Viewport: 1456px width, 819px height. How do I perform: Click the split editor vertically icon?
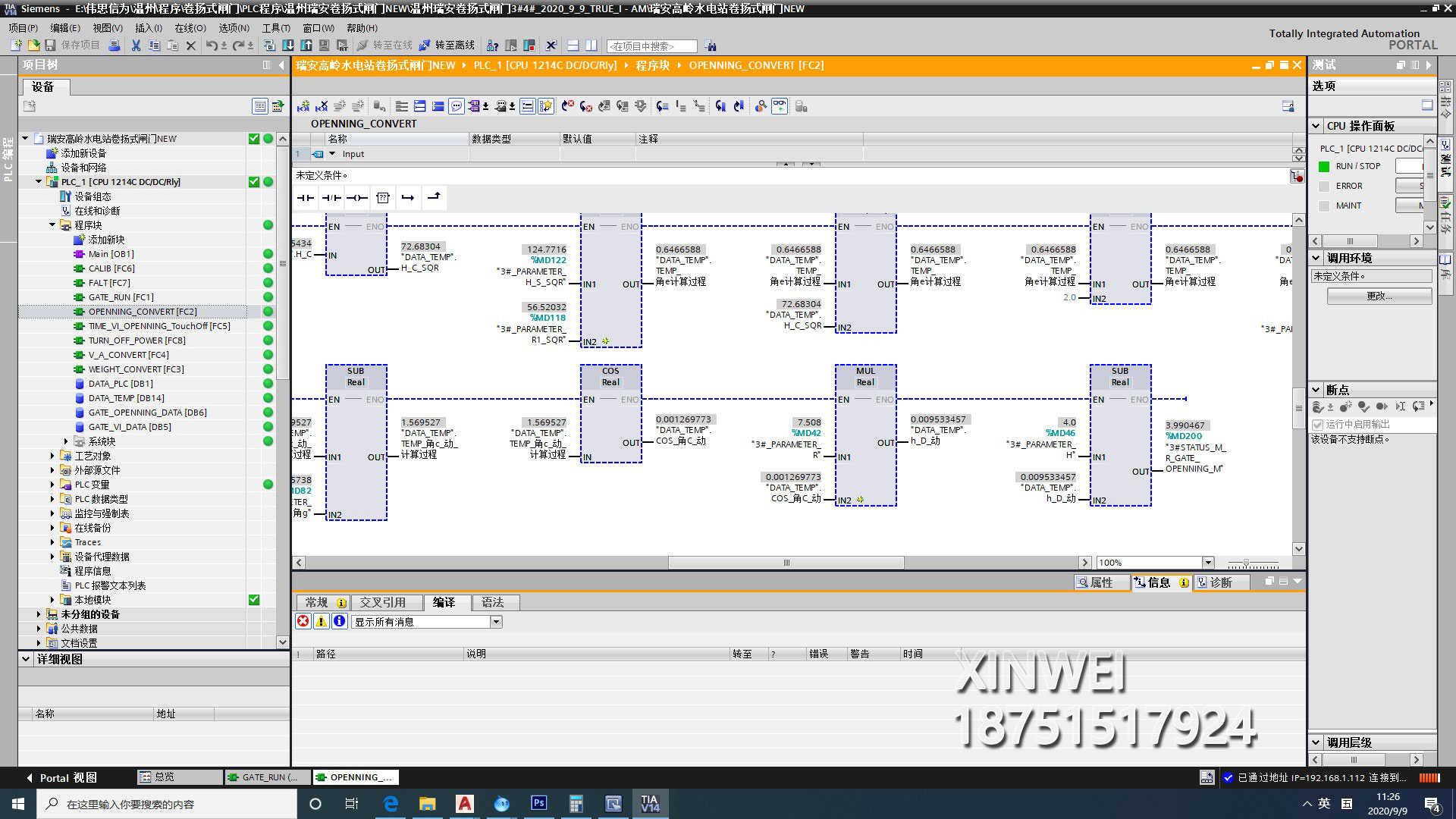(x=591, y=45)
